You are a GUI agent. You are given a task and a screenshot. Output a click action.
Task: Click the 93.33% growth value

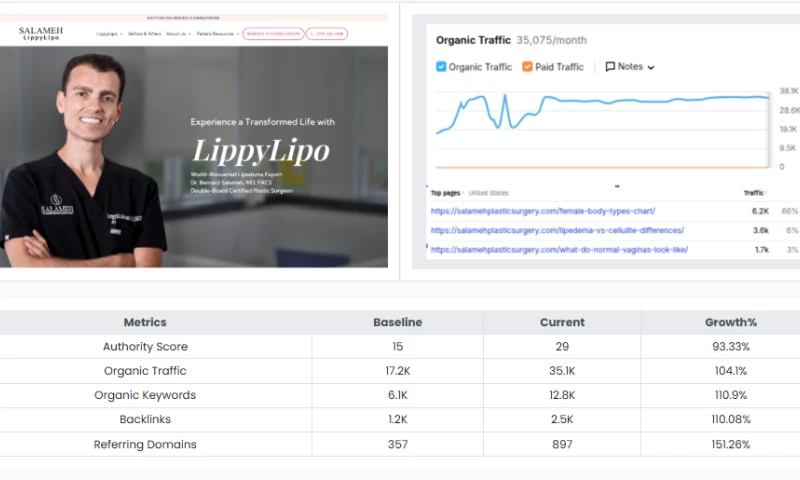pos(731,347)
